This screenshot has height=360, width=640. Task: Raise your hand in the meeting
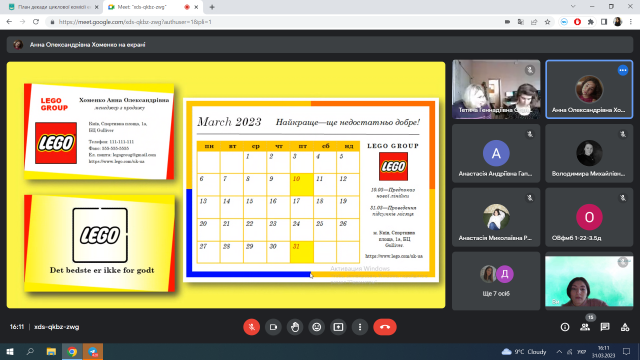click(x=295, y=327)
